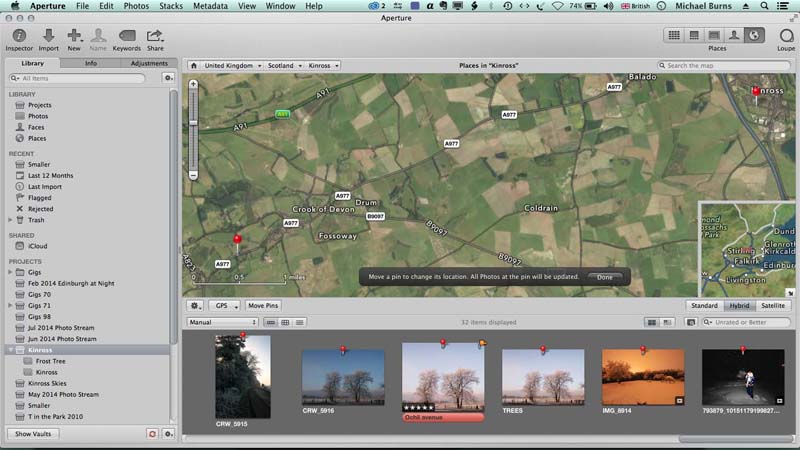Expand the Gigs folder
Screen dimensions: 800x450
pyautogui.click(x=10, y=272)
